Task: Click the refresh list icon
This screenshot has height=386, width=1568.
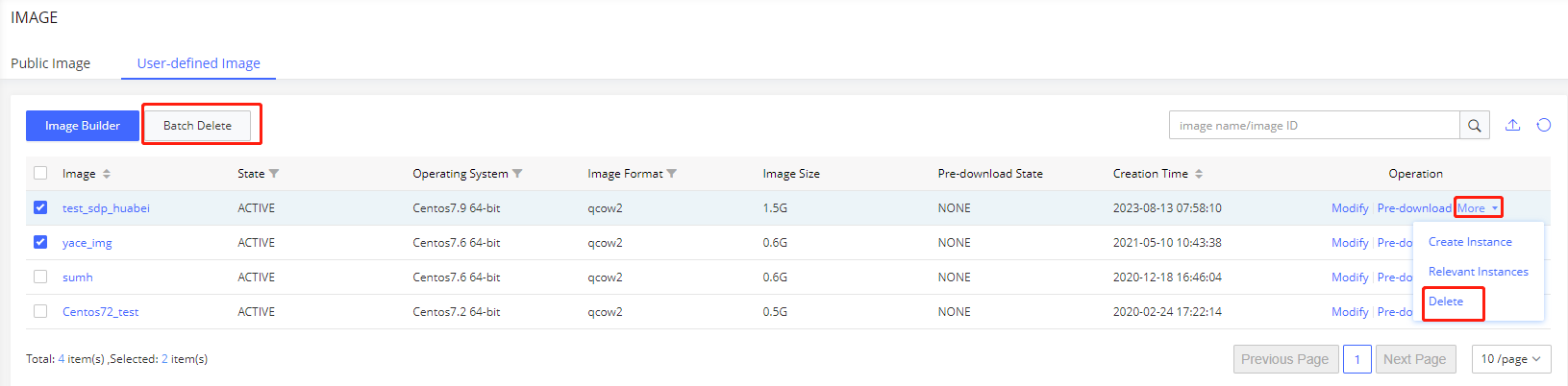Action: [1543, 125]
